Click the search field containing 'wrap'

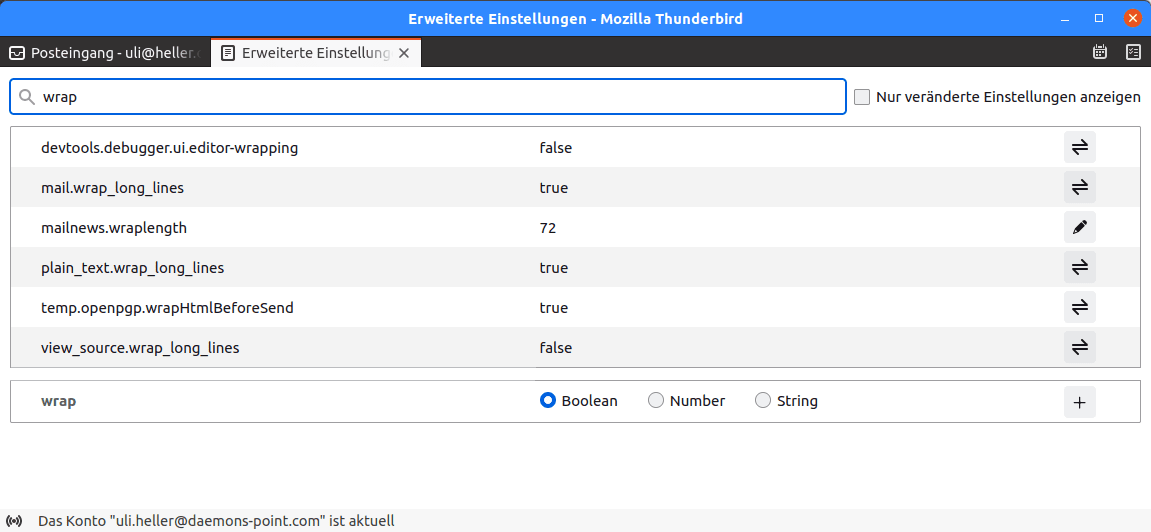(x=428, y=97)
